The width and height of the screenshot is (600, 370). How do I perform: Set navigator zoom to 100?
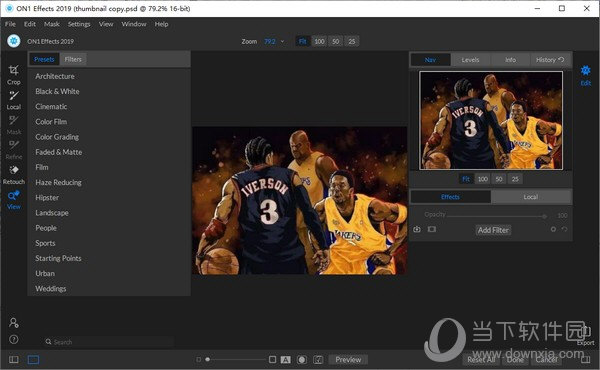tap(483, 179)
